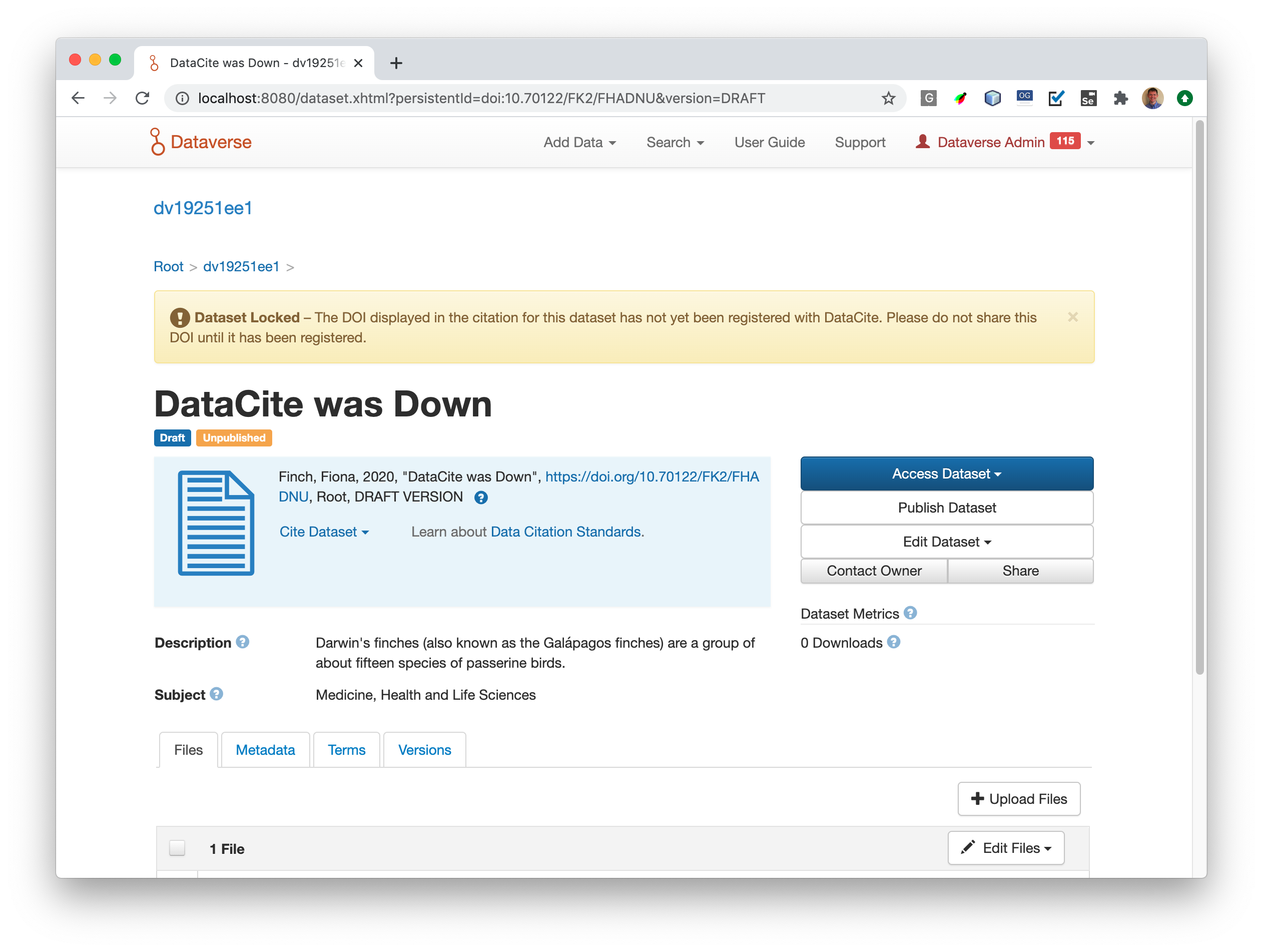Viewport: 1263px width, 952px height.
Task: Click the citation help question-mark icon
Action: pyautogui.click(x=481, y=498)
